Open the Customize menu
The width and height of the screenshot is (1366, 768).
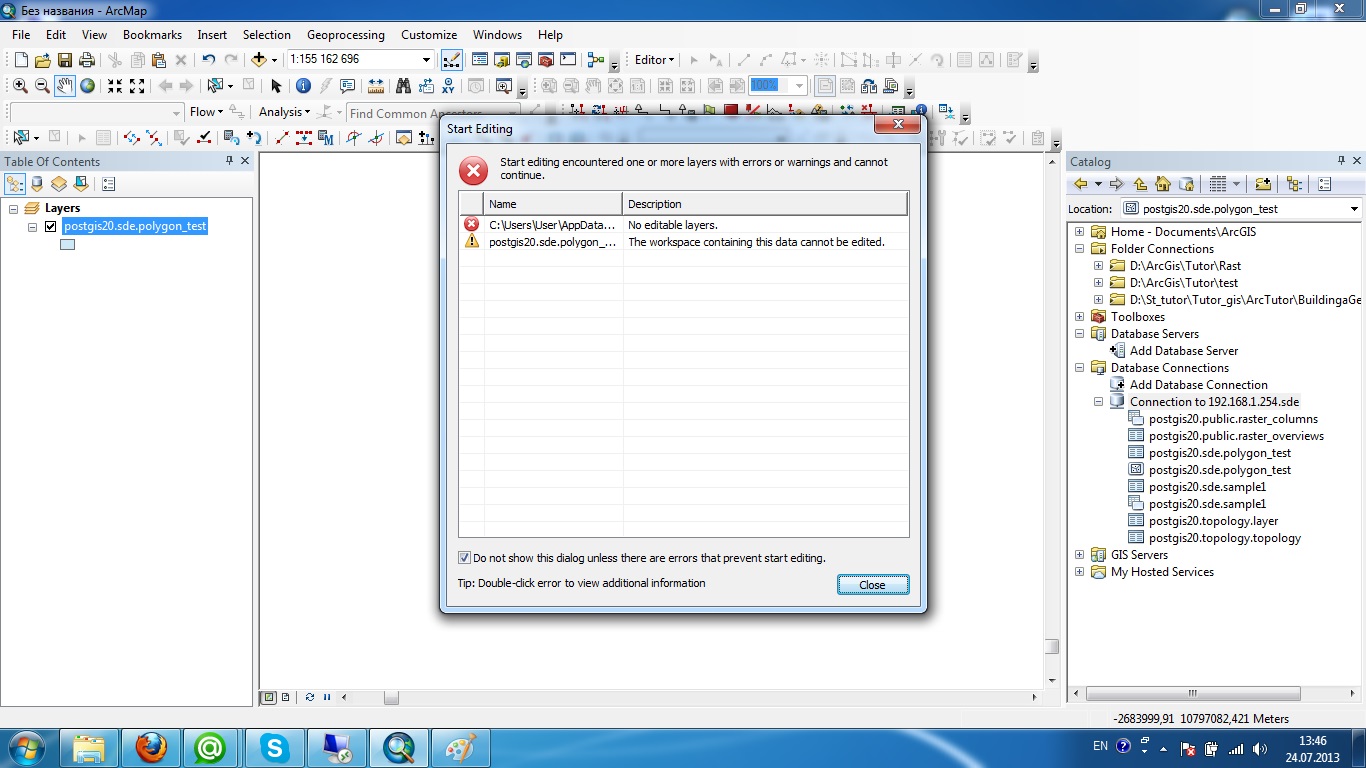tap(429, 34)
